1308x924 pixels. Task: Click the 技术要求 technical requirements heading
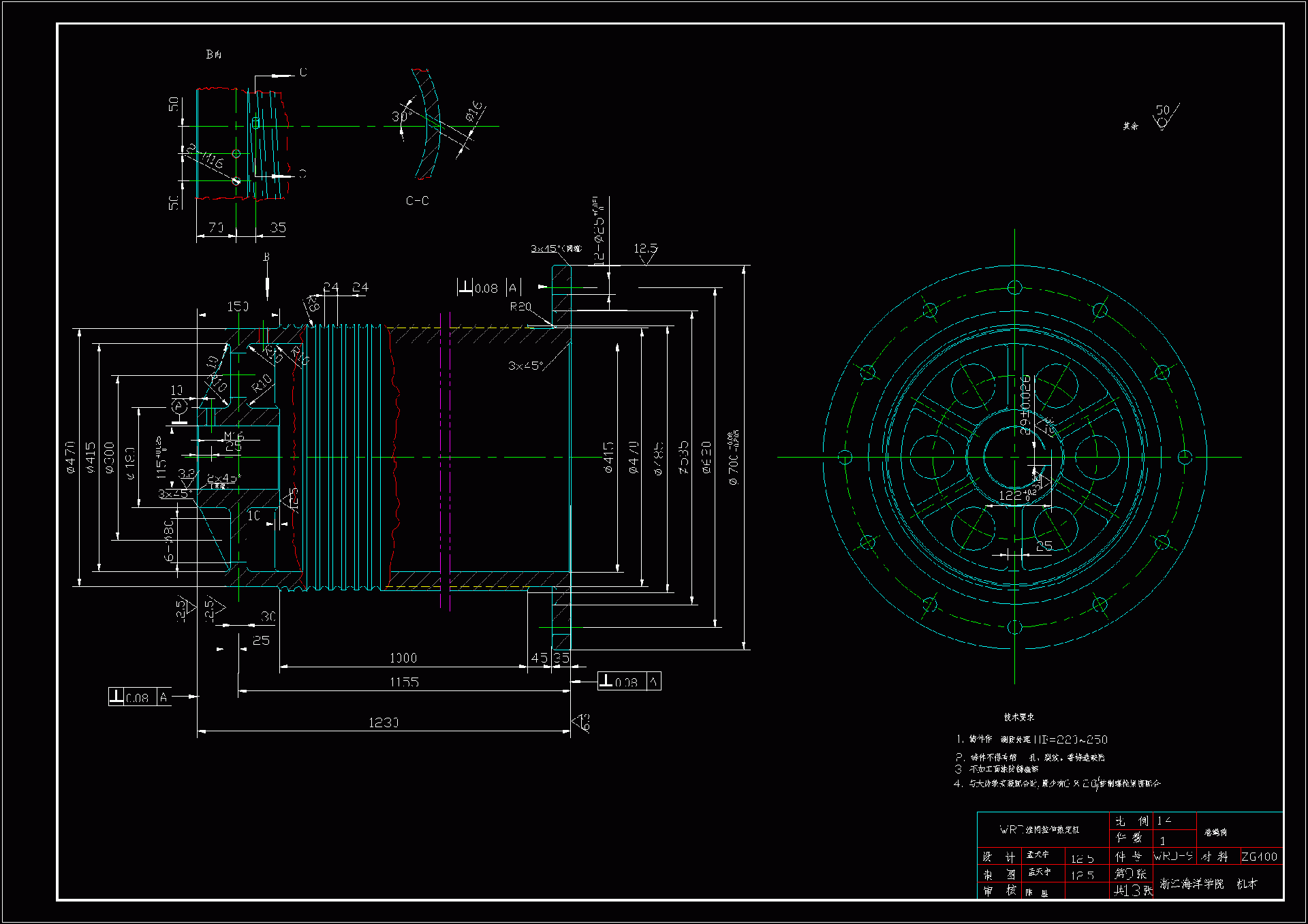point(1018,717)
